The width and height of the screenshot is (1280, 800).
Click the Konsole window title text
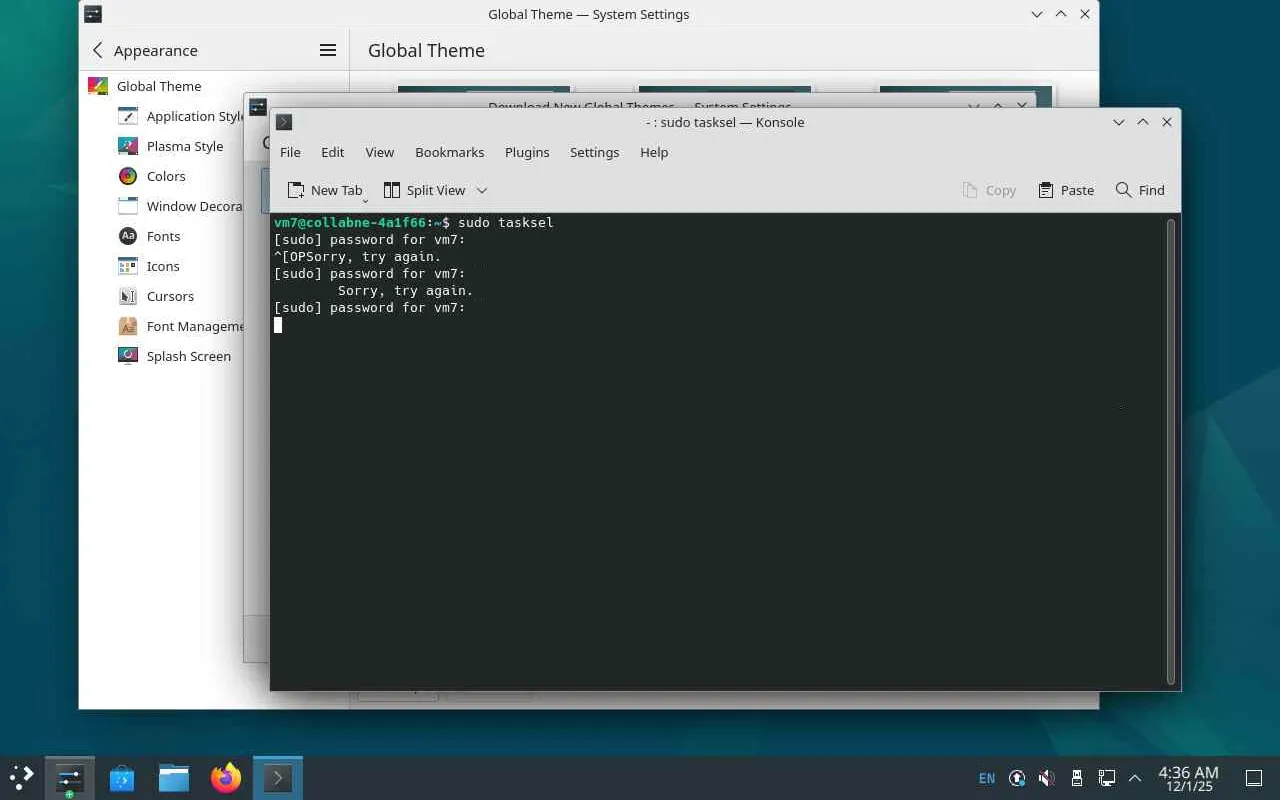pyautogui.click(x=725, y=122)
